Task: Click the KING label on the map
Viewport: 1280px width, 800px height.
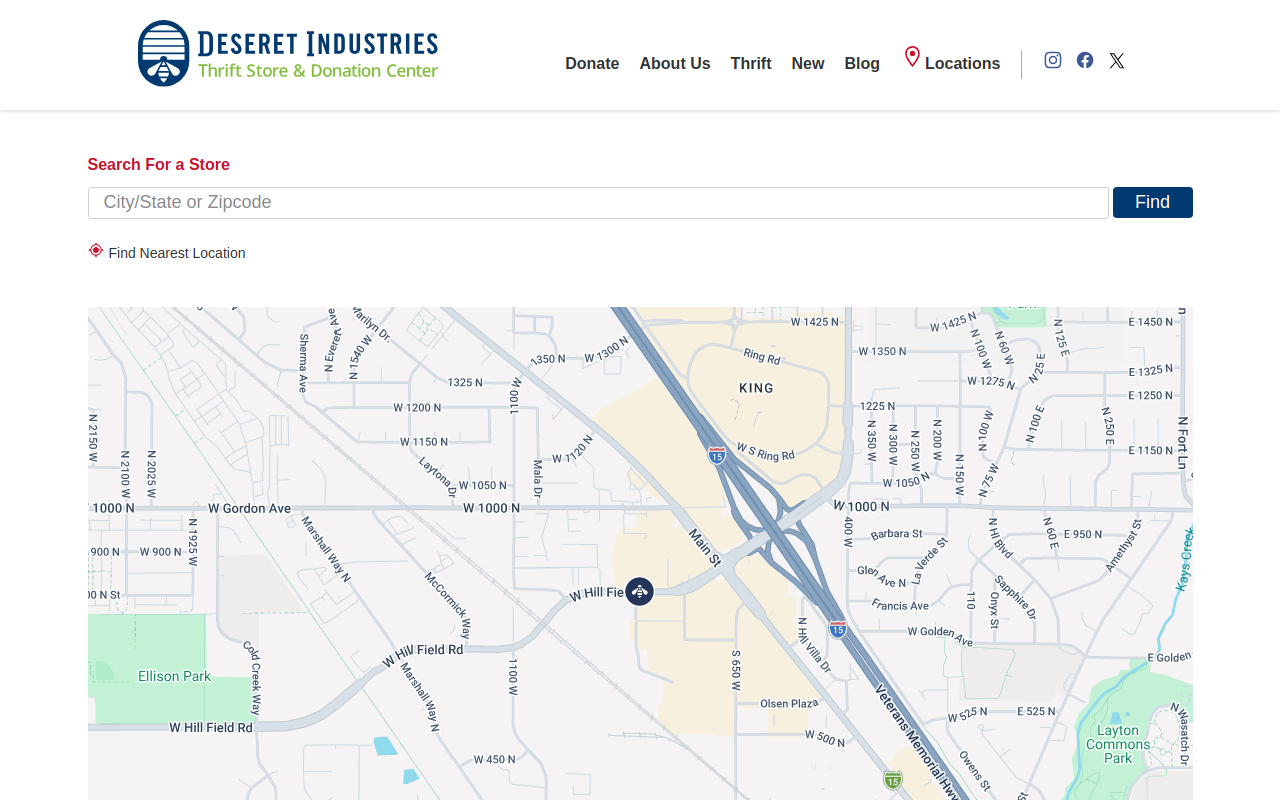Action: (756, 388)
